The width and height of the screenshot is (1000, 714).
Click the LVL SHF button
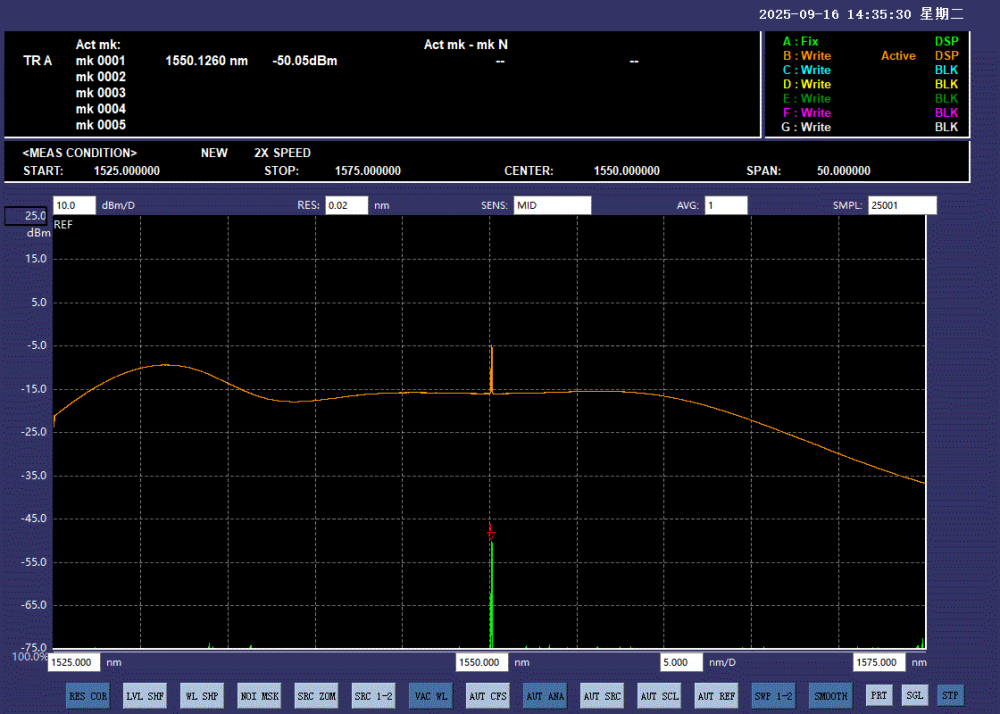tap(145, 696)
